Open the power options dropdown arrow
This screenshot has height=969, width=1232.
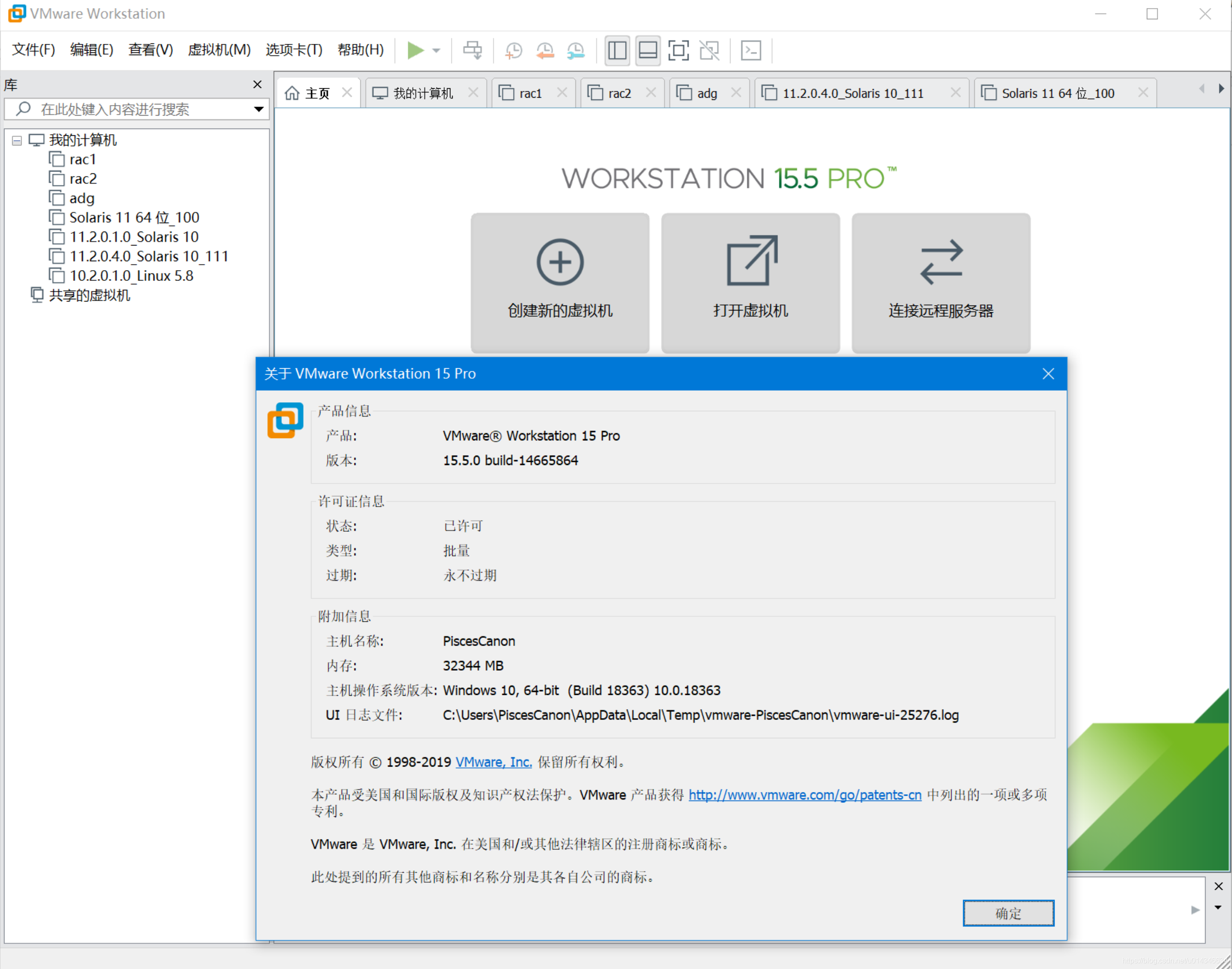(437, 51)
